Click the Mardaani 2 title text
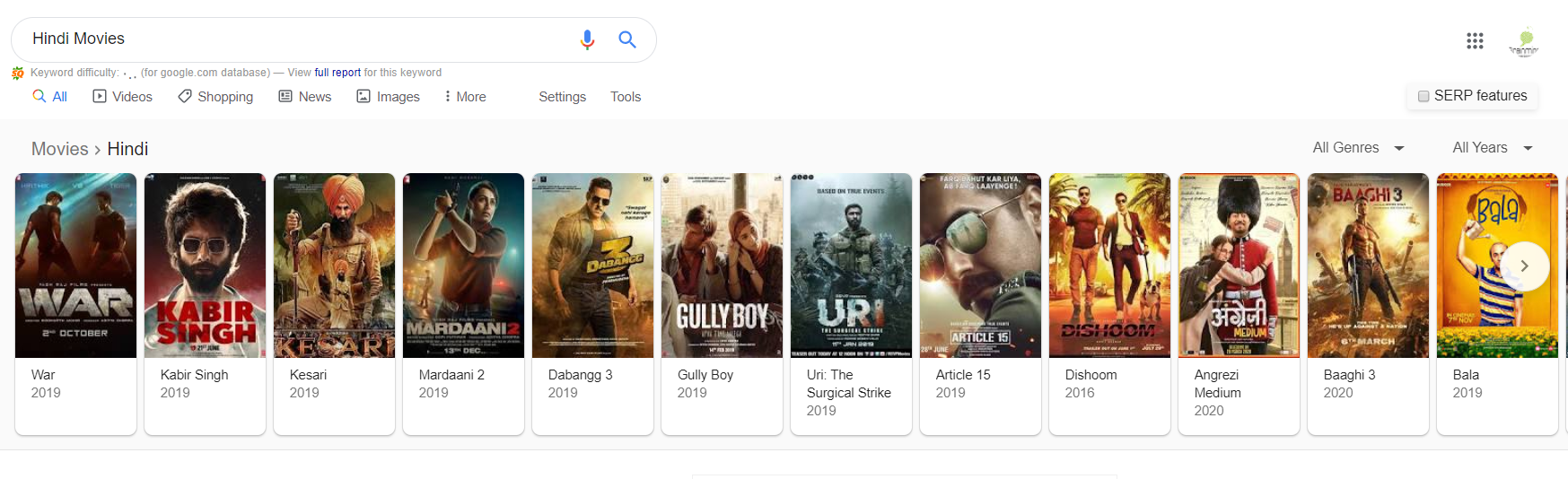Screen dimensions: 1568x479 pyautogui.click(x=451, y=375)
